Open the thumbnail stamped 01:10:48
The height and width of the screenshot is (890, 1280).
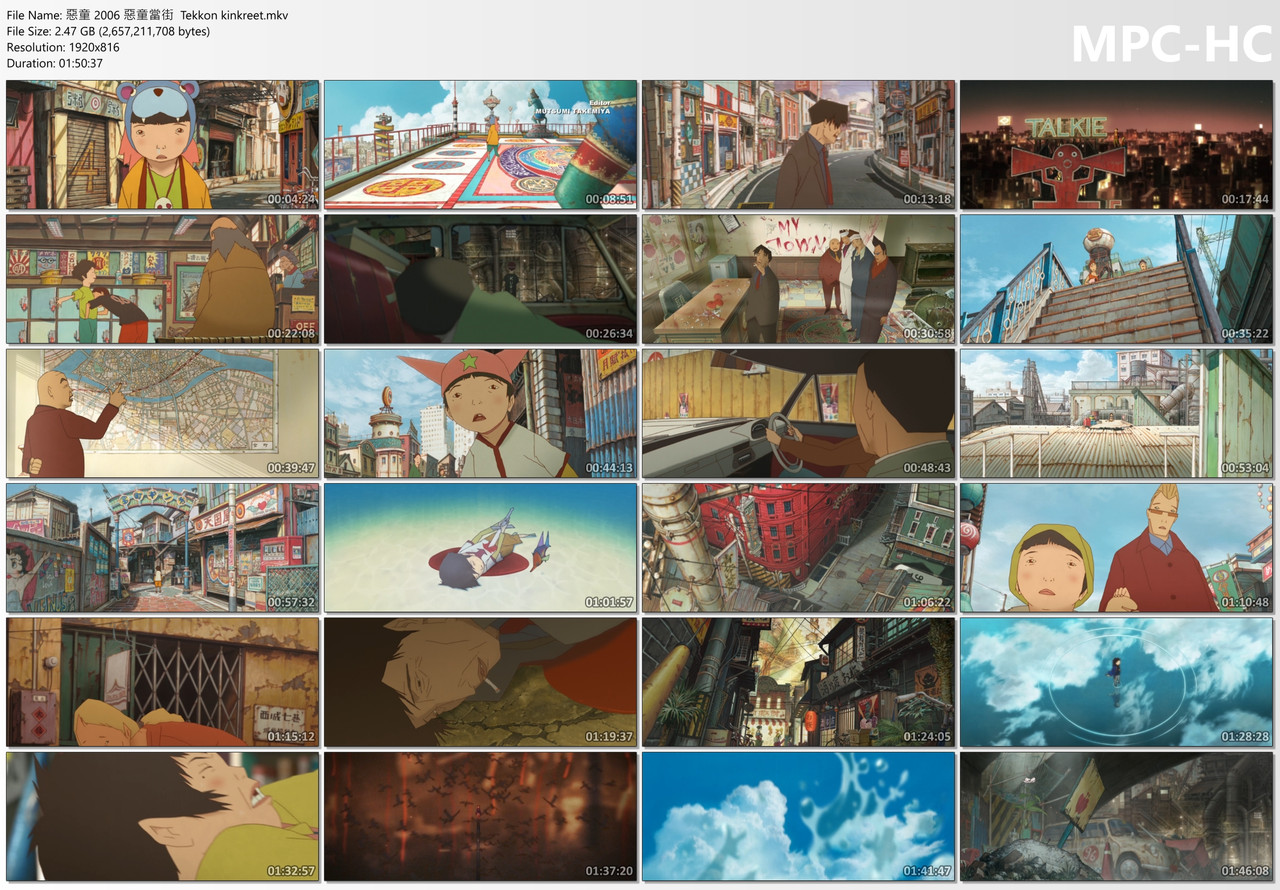click(x=1117, y=548)
